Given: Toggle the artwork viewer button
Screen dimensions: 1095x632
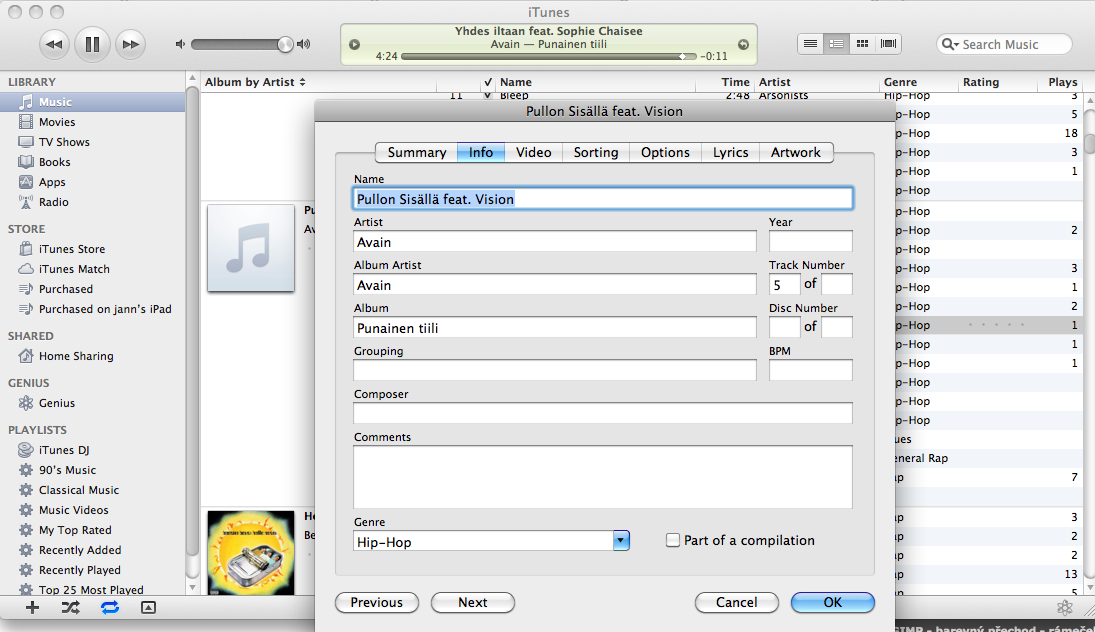Looking at the screenshot, I should [x=148, y=608].
